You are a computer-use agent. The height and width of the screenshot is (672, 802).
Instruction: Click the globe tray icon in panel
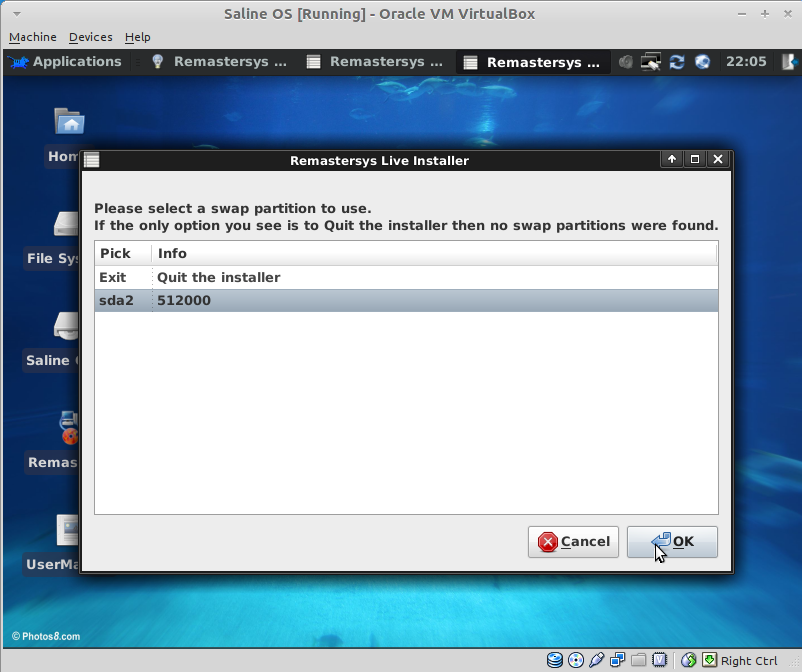coord(702,62)
